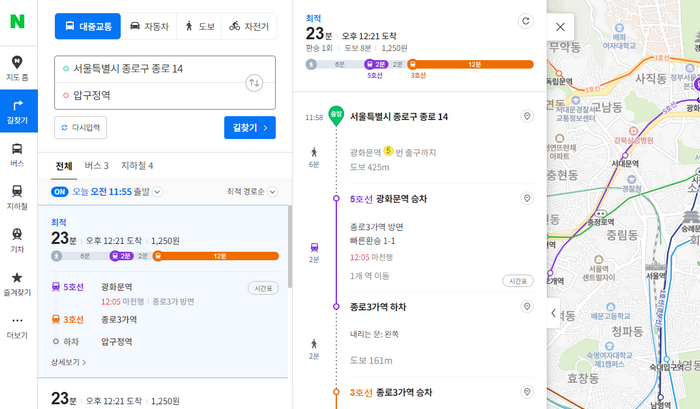Click exit number 5 yellow badge
The width and height of the screenshot is (700, 409).
388,151
